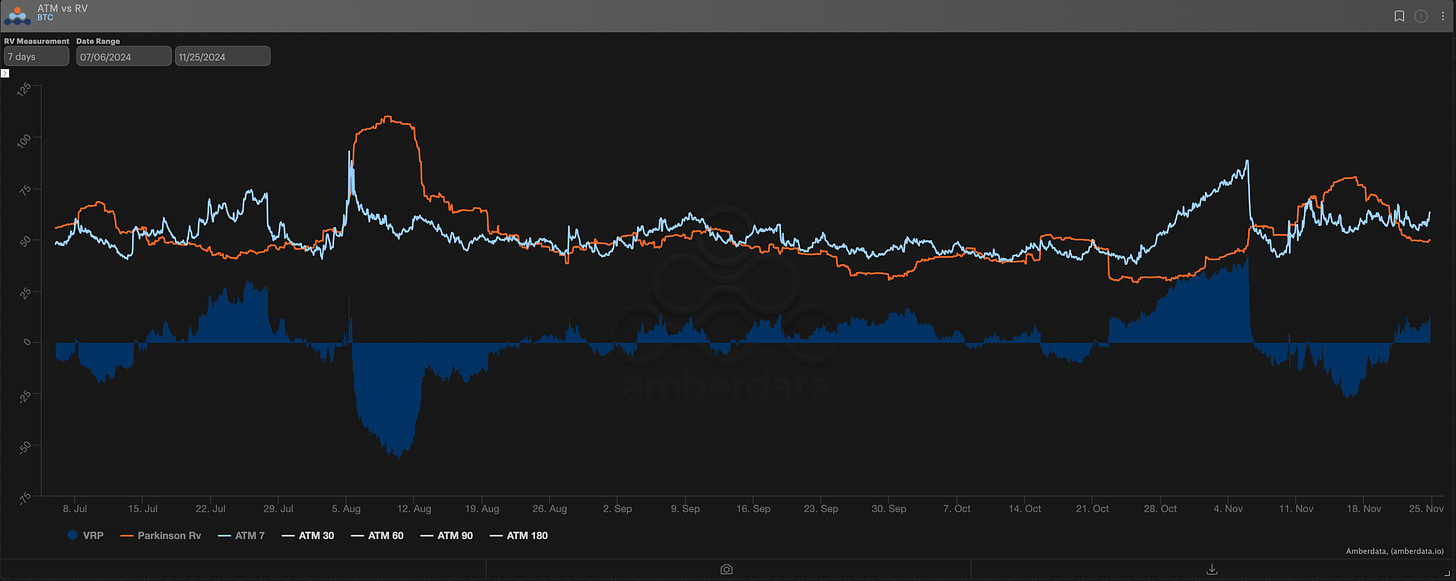Viewport: 1456px width, 581px height.
Task: Open the RV Measurement 7 days dropdown
Action: [36, 56]
